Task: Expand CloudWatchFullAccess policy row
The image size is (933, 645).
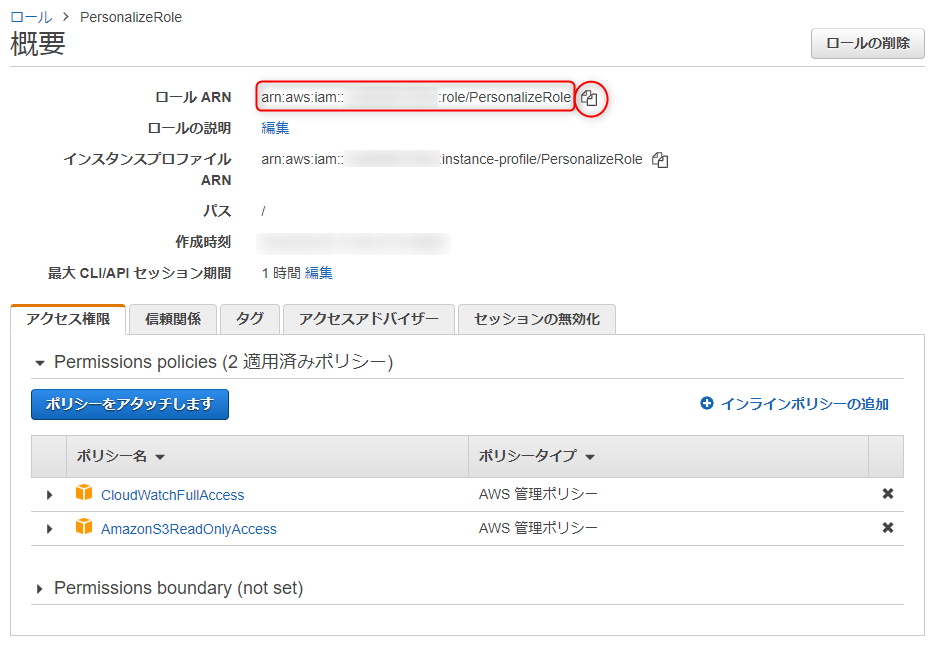Action: (x=49, y=495)
